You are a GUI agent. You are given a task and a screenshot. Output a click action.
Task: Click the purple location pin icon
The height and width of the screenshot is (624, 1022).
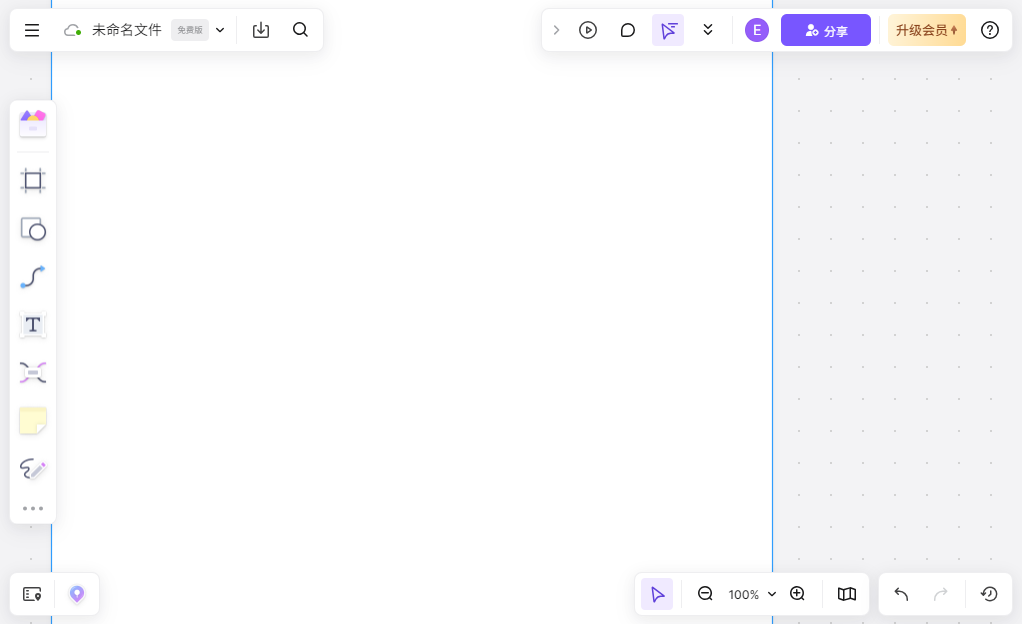point(77,594)
